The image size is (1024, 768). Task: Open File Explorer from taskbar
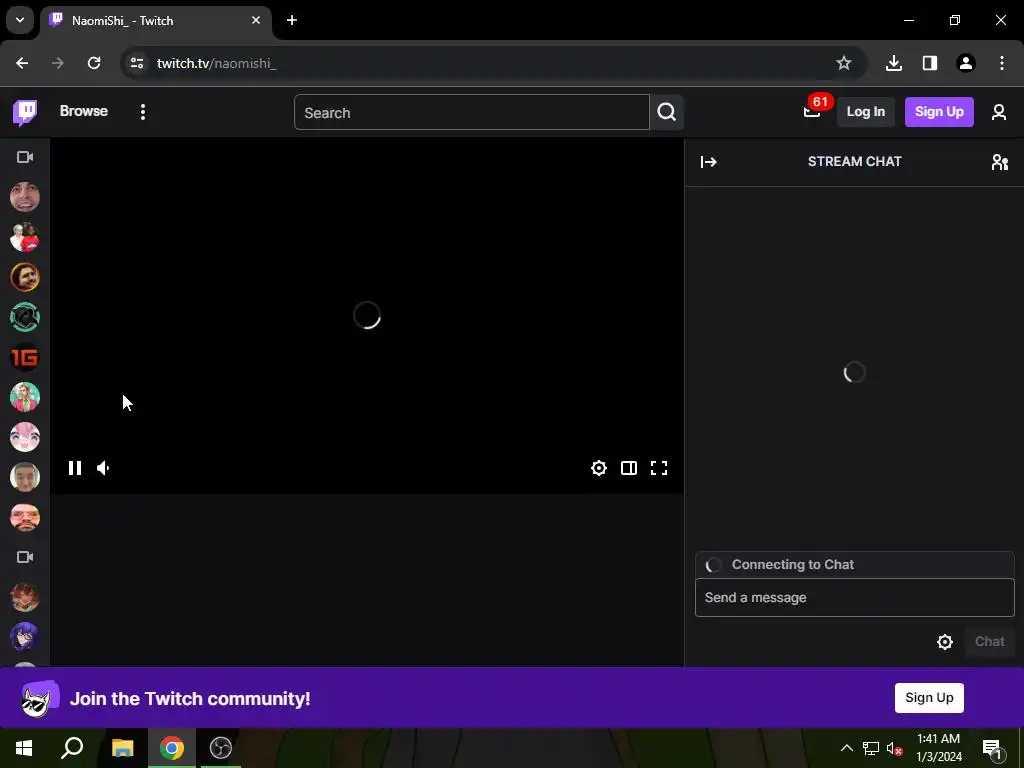(x=122, y=748)
